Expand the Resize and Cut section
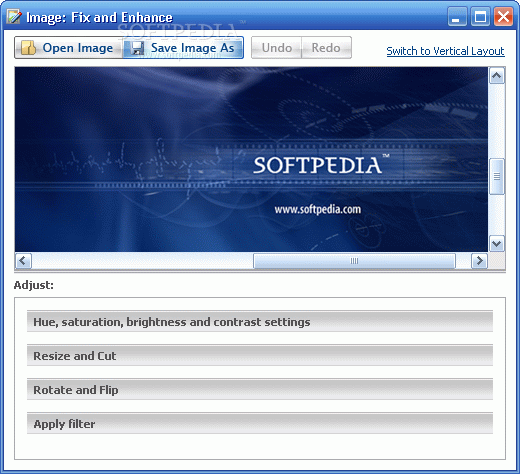This screenshot has height=474, width=520. 260,356
